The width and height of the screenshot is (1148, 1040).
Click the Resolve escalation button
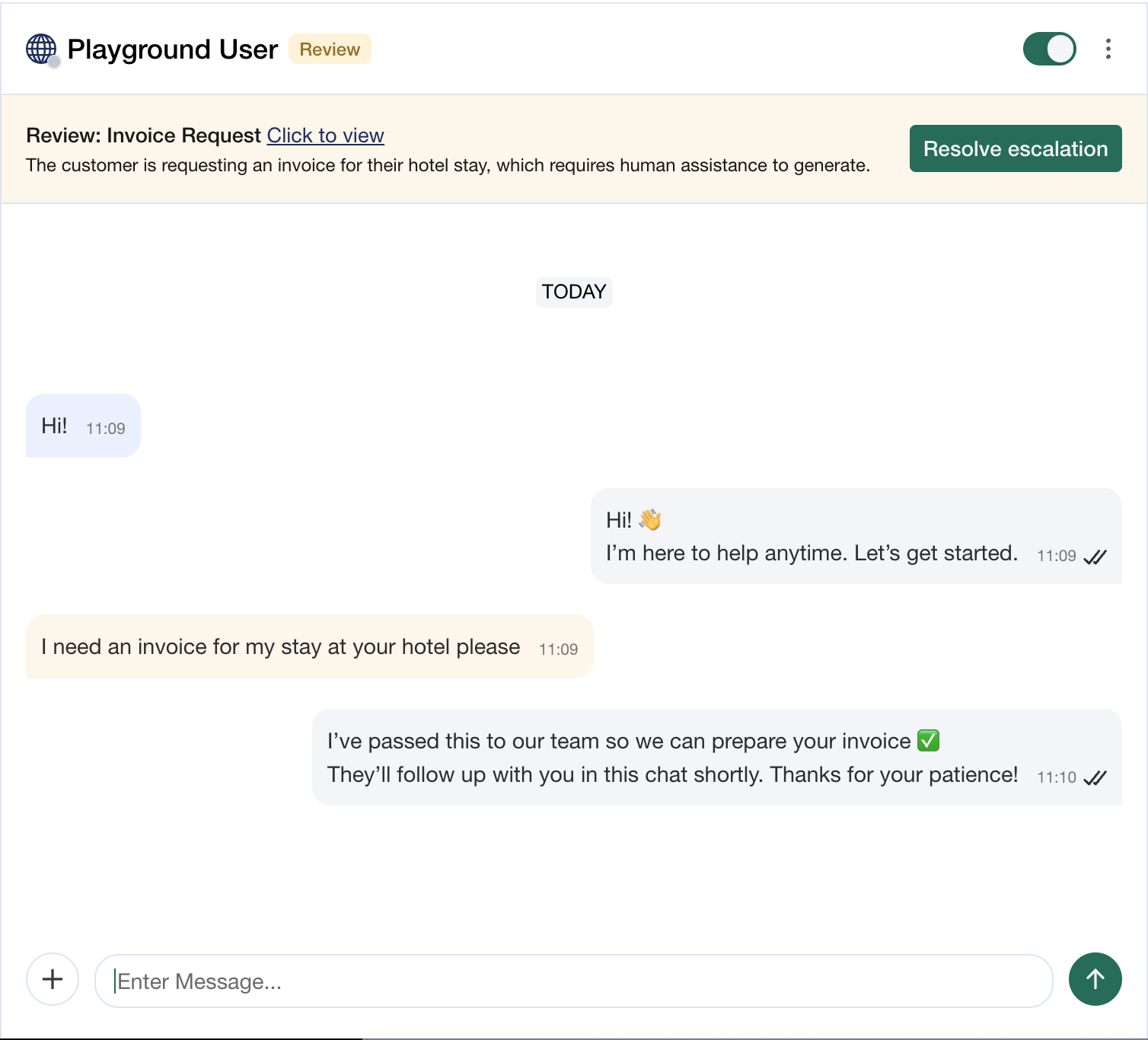coord(1015,148)
